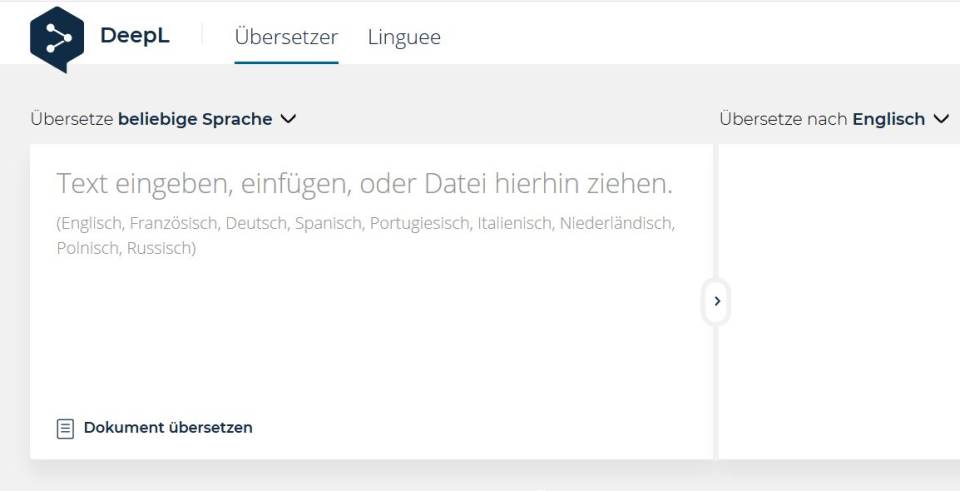
Task: Click inside the translation output panel
Action: [839, 301]
